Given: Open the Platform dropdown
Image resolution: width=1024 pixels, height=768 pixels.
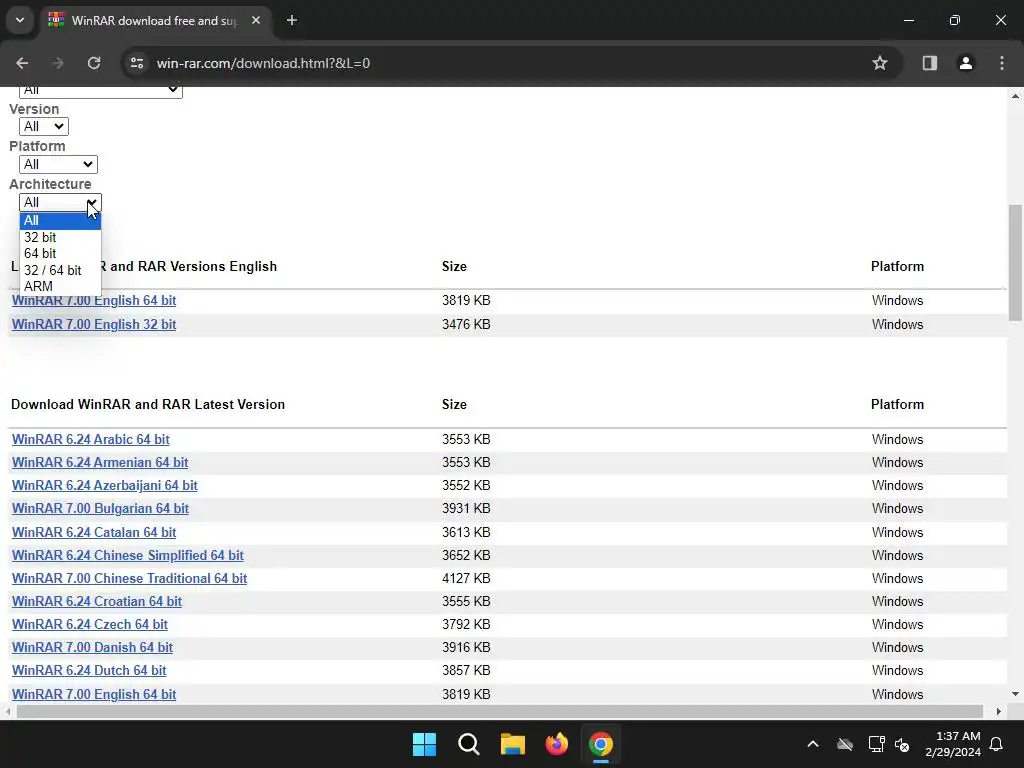Looking at the screenshot, I should pos(58,165).
